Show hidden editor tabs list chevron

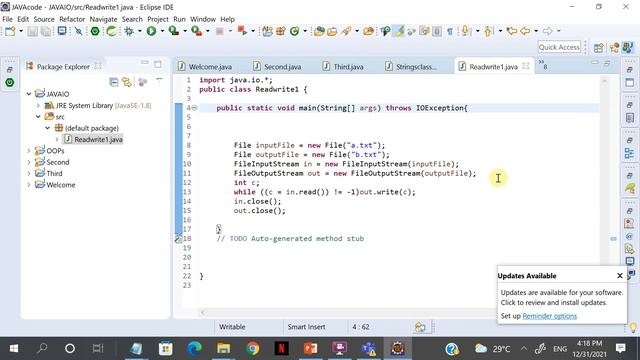click(543, 64)
